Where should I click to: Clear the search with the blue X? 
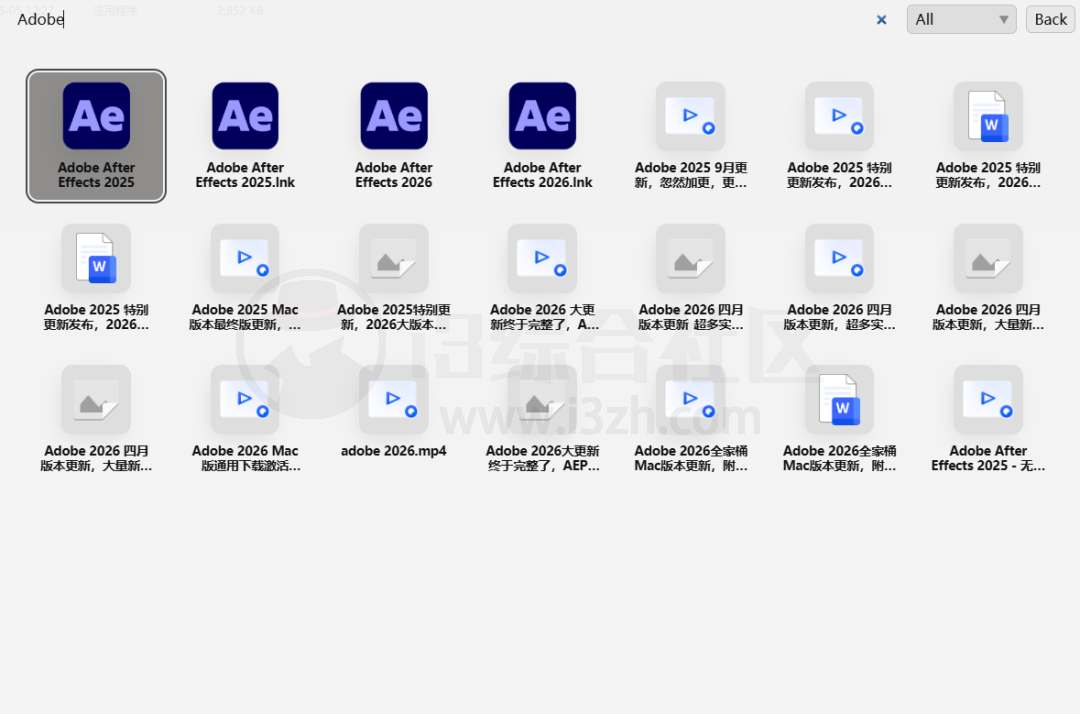click(881, 20)
